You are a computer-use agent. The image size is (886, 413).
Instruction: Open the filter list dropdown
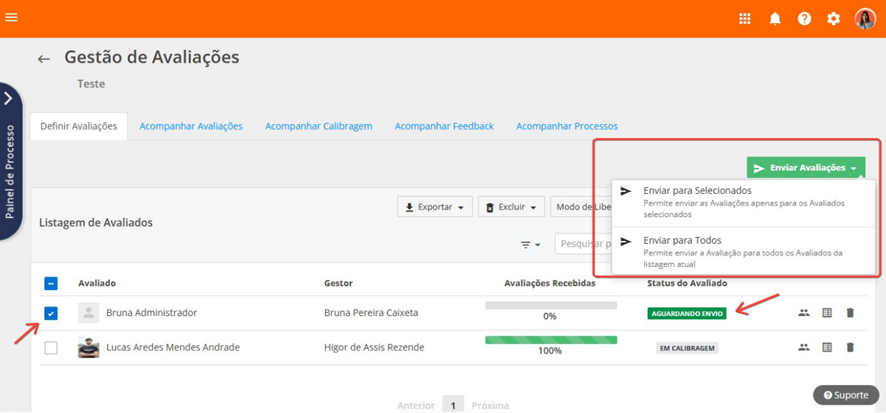pyautogui.click(x=530, y=244)
